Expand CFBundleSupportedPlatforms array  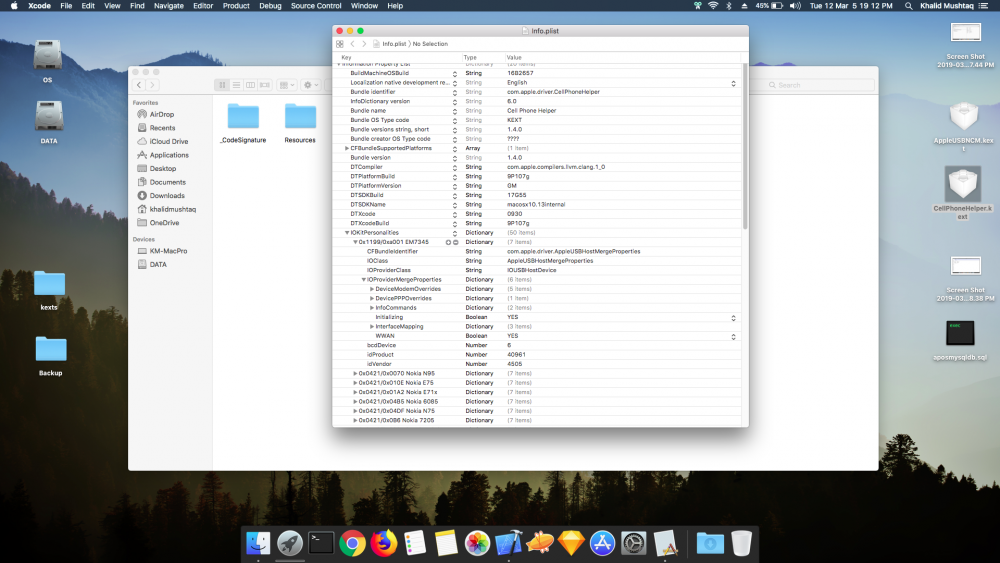pos(347,148)
